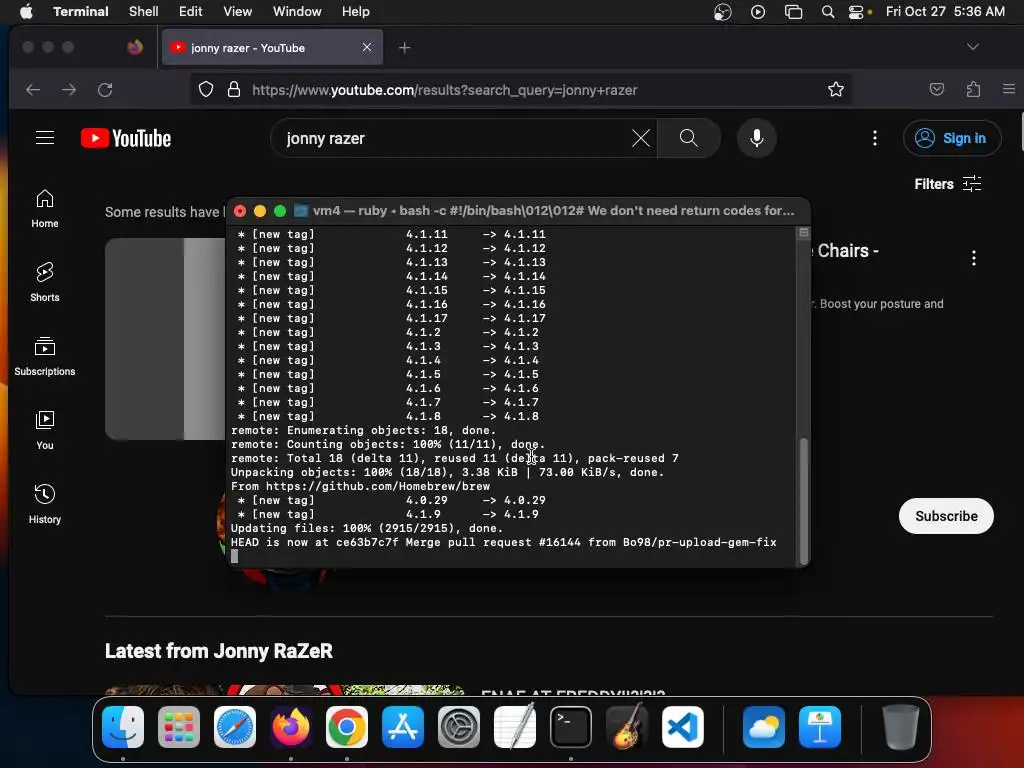1024x768 pixels.
Task: Open the Help menu
Action: [x=355, y=11]
